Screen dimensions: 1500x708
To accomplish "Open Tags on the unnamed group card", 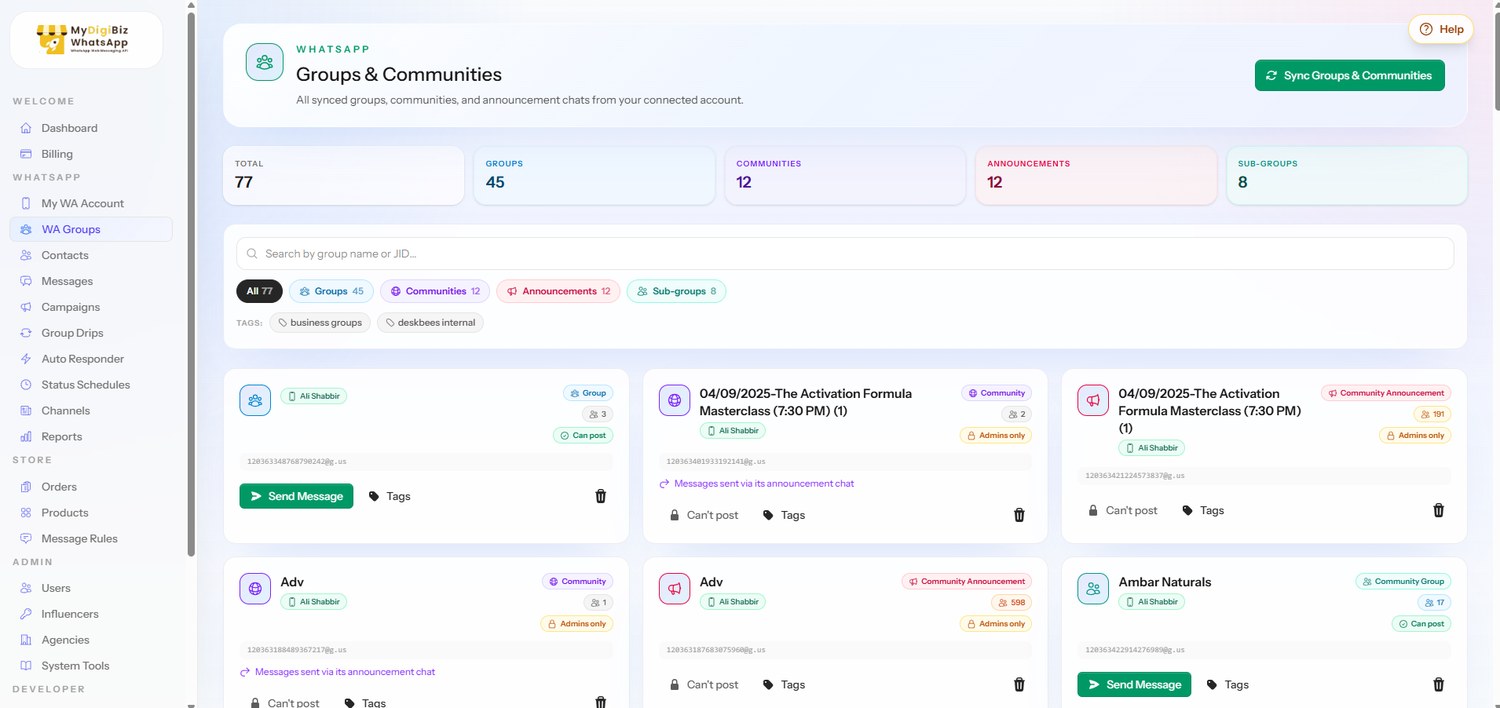I will (389, 496).
